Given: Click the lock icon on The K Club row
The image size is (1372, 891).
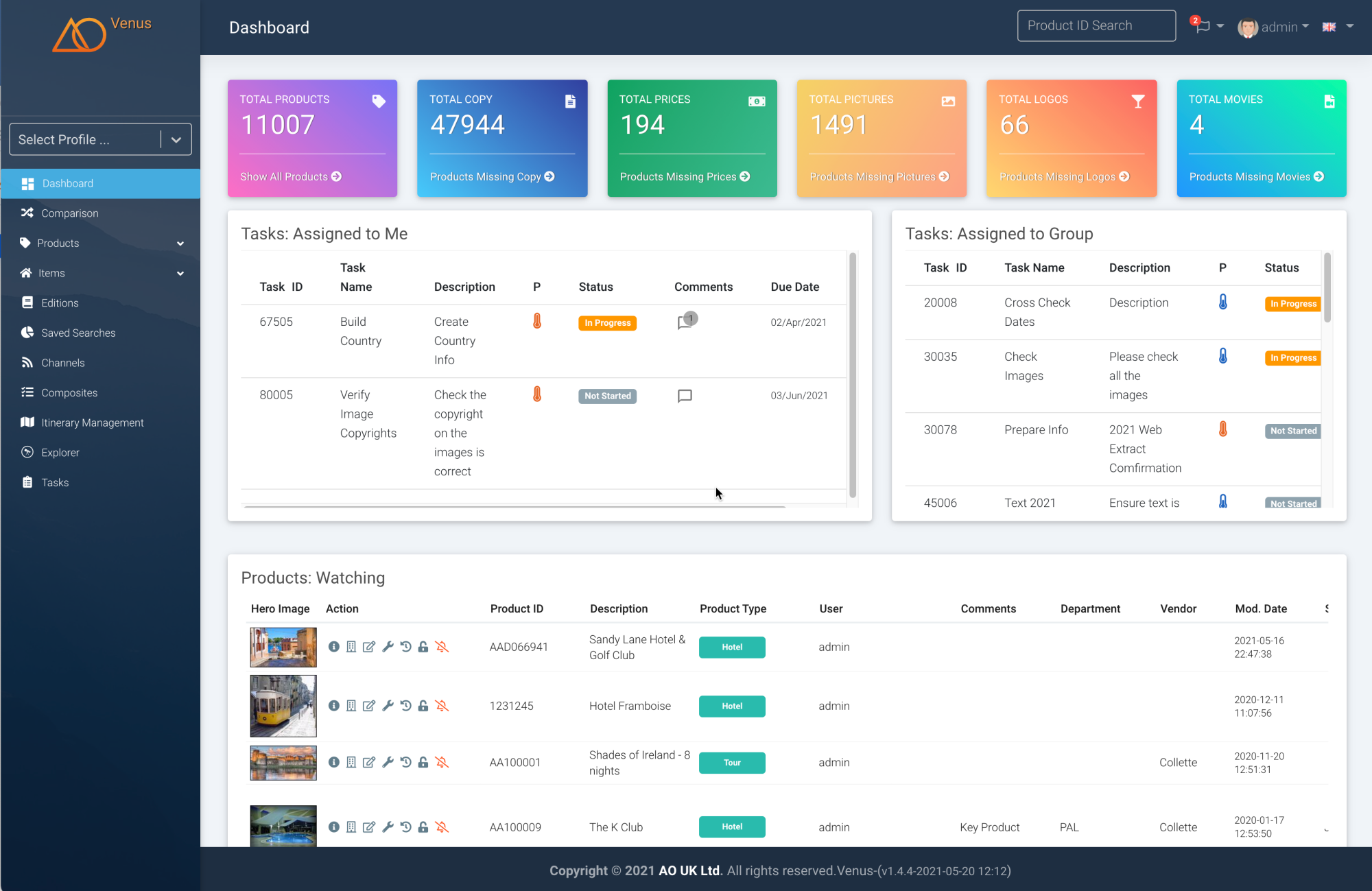Looking at the screenshot, I should tap(423, 826).
